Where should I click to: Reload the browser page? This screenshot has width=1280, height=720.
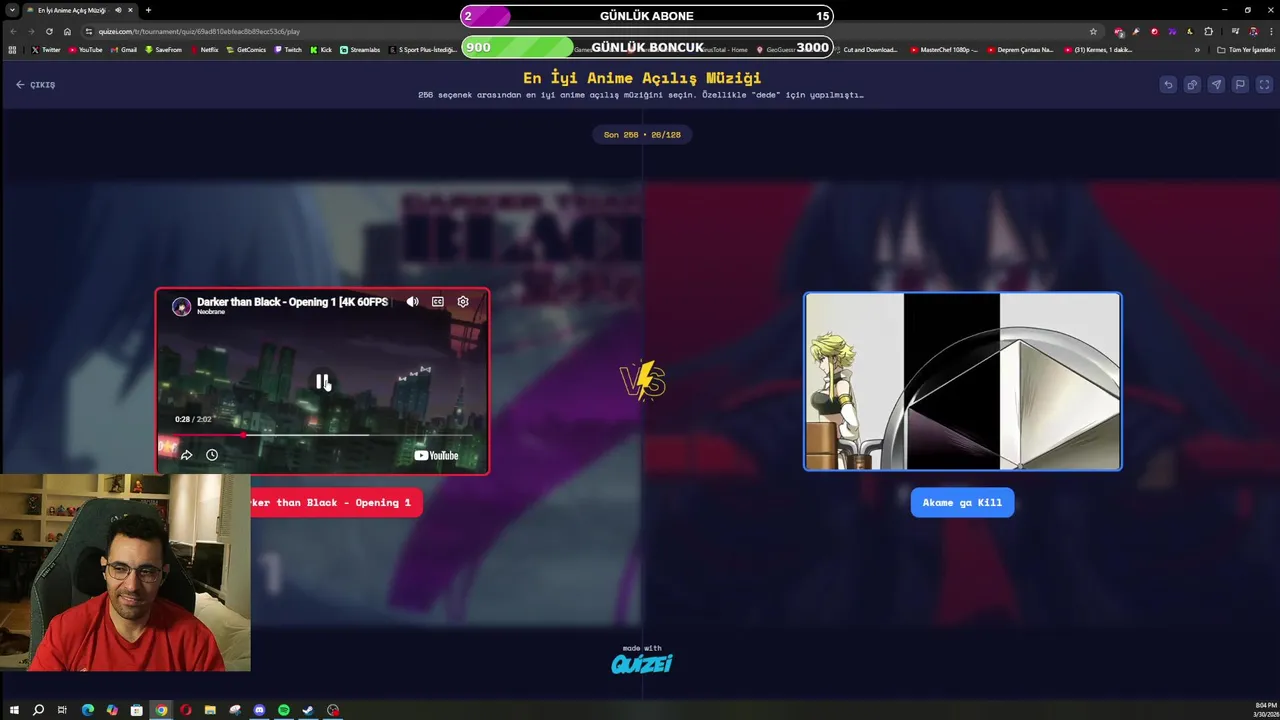click(49, 31)
